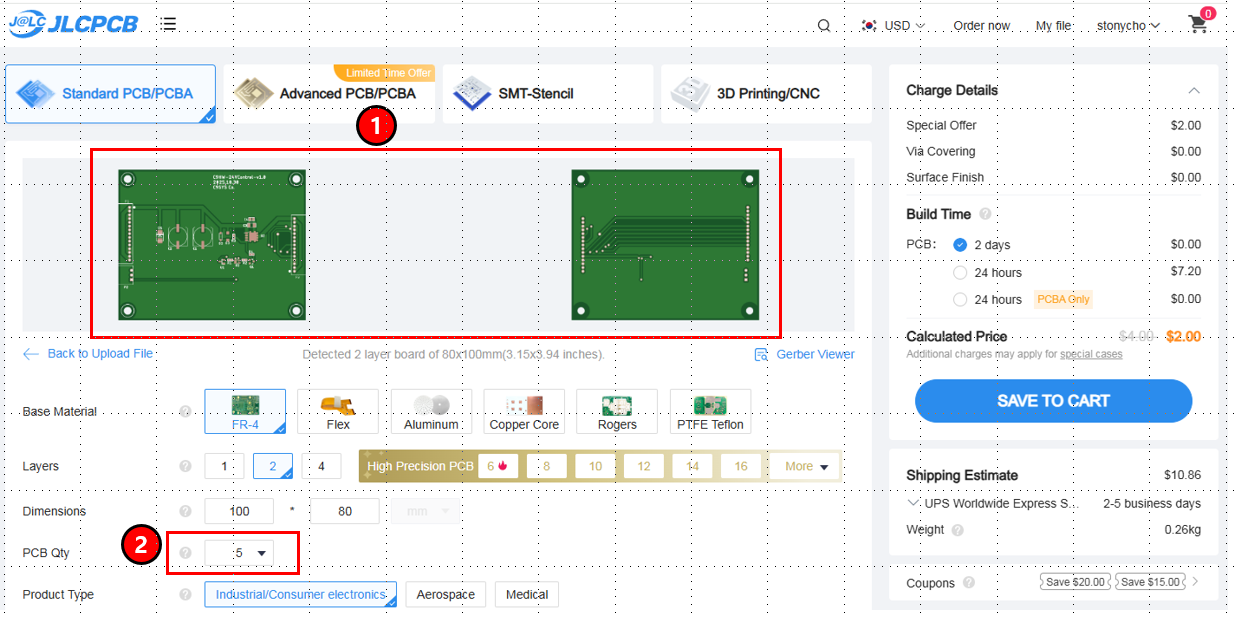1238x619 pixels.
Task: Click the Save $20.00 coupon
Action: click(1075, 582)
